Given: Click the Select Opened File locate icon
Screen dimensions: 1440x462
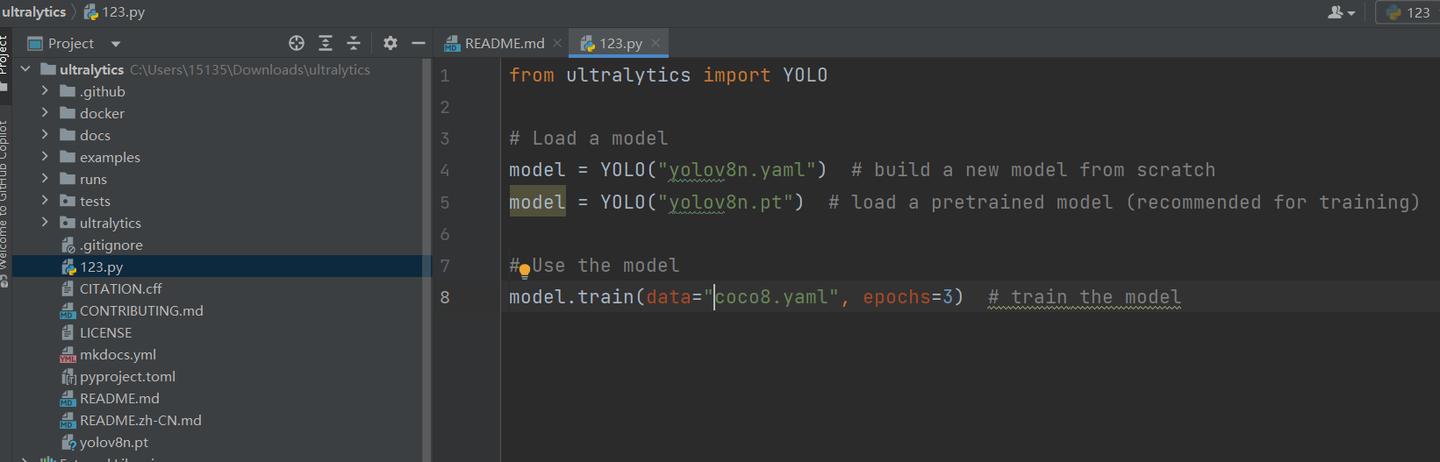Looking at the screenshot, I should pos(296,43).
